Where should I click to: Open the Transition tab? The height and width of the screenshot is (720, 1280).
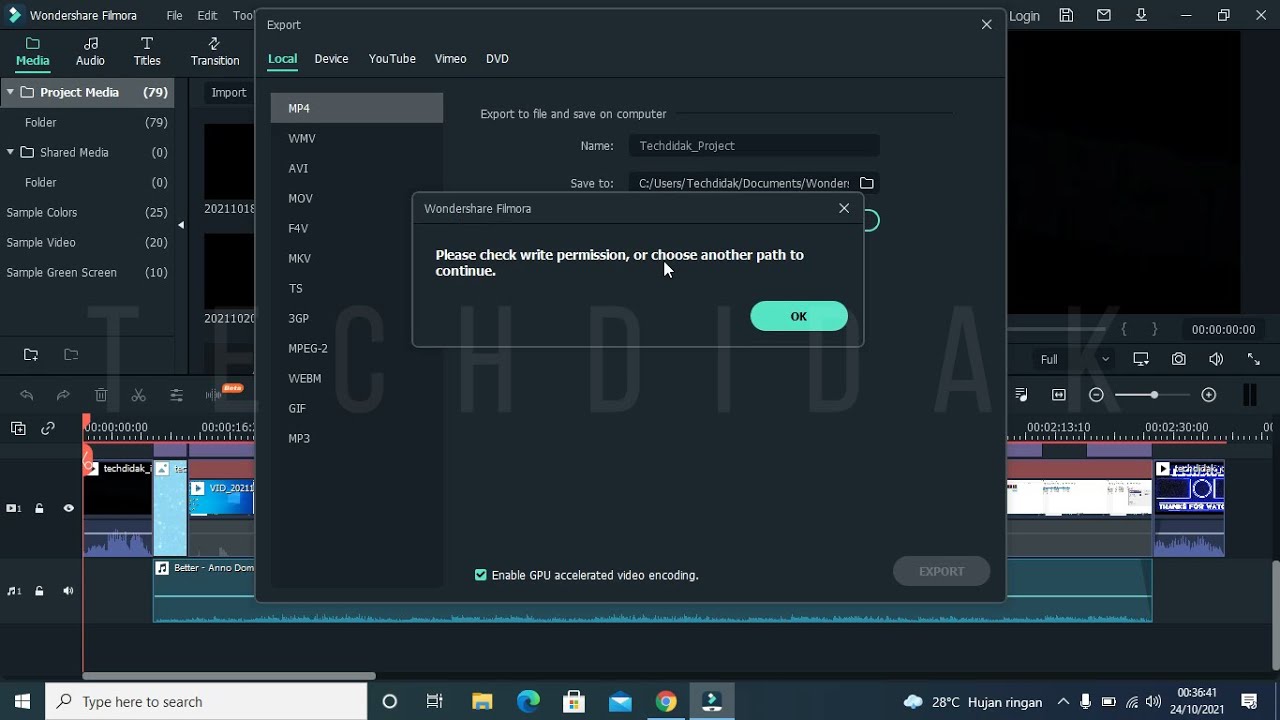tap(215, 51)
